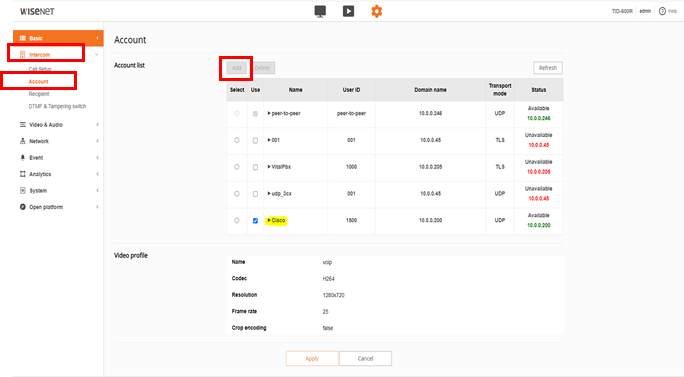Open the playback icon in header

tap(348, 11)
